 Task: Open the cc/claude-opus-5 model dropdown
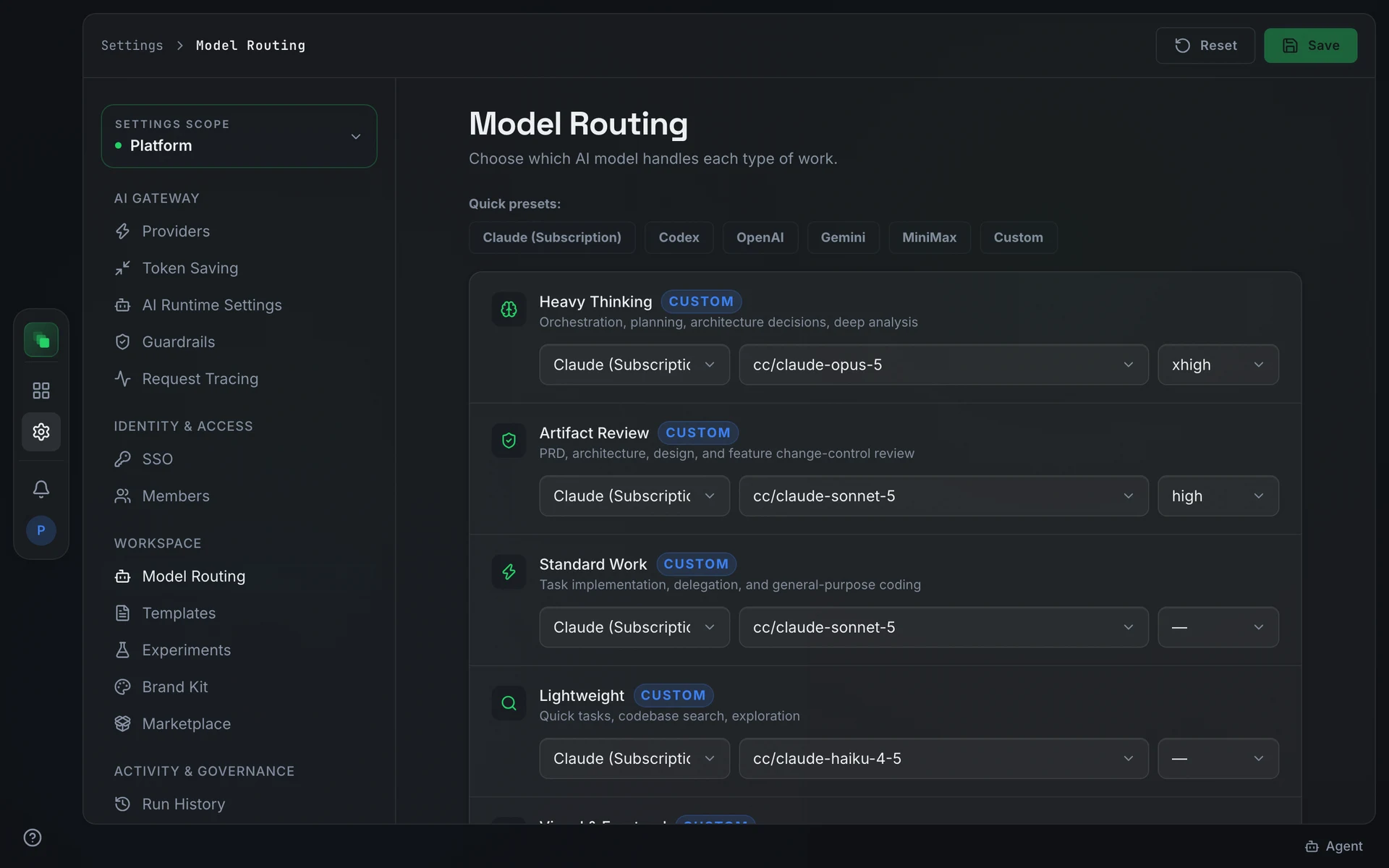click(943, 365)
